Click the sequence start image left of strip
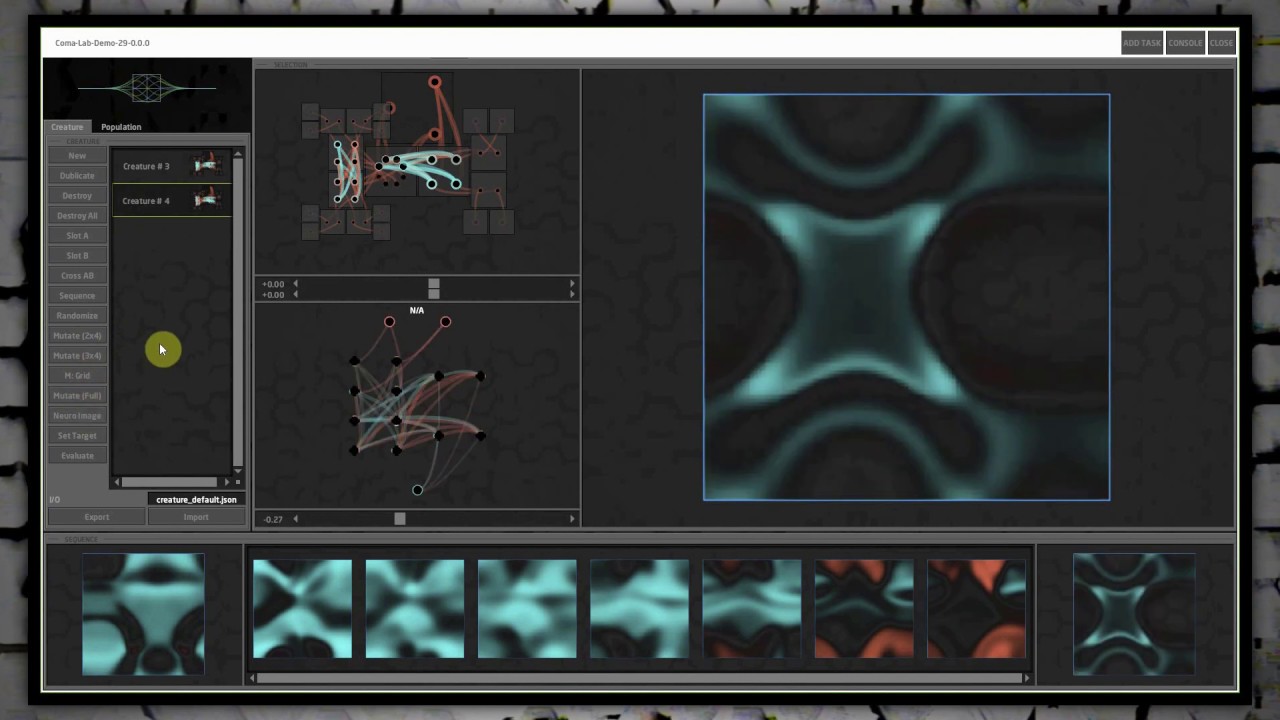Viewport: 1280px width, 720px height. [143, 614]
